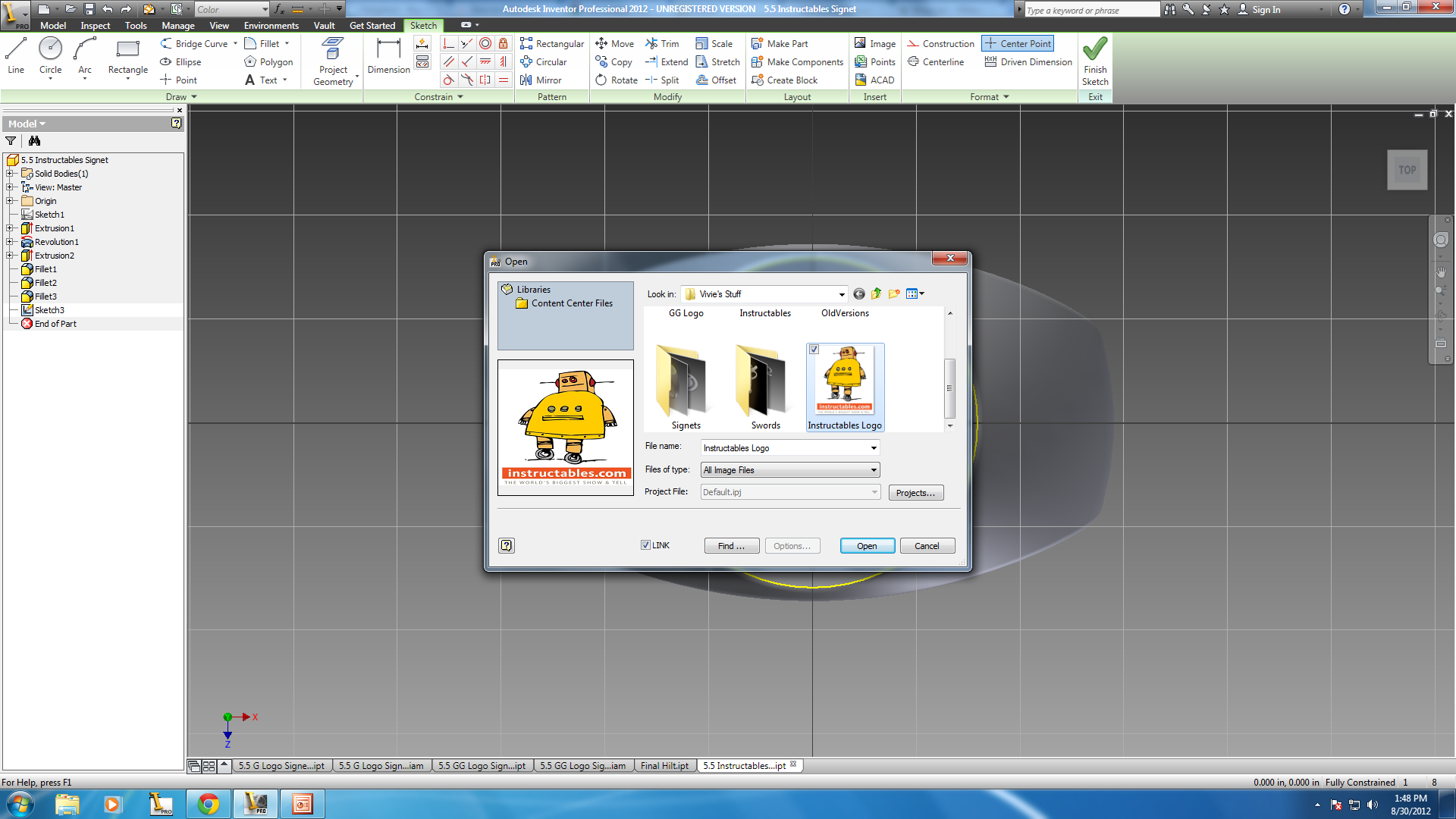Click the Make Part tool
This screenshot has width=1456, height=819.
780,43
